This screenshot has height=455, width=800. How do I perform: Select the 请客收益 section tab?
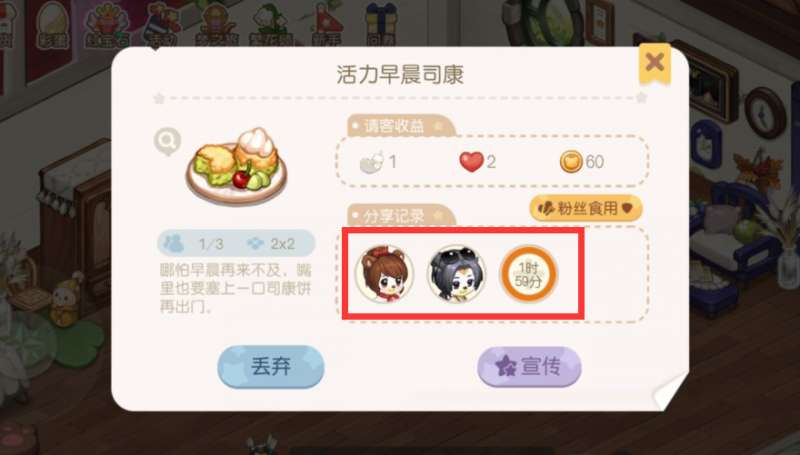[x=401, y=126]
